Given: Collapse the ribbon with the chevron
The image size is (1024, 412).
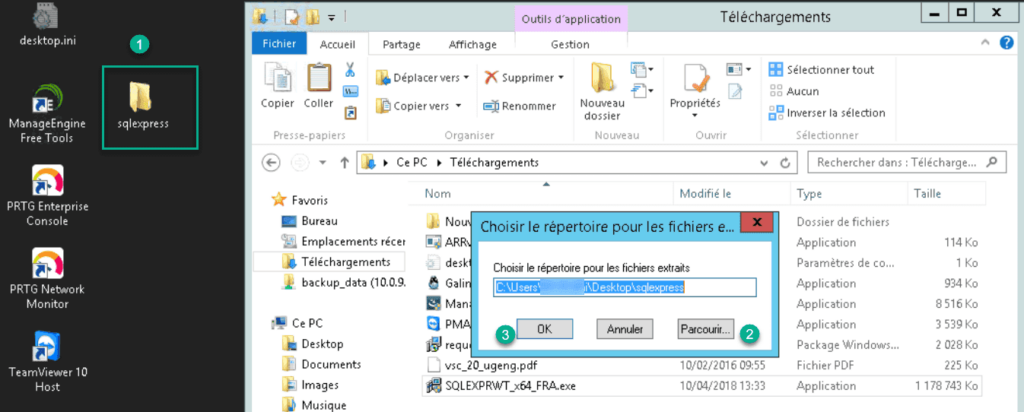Looking at the screenshot, I should coord(986,44).
